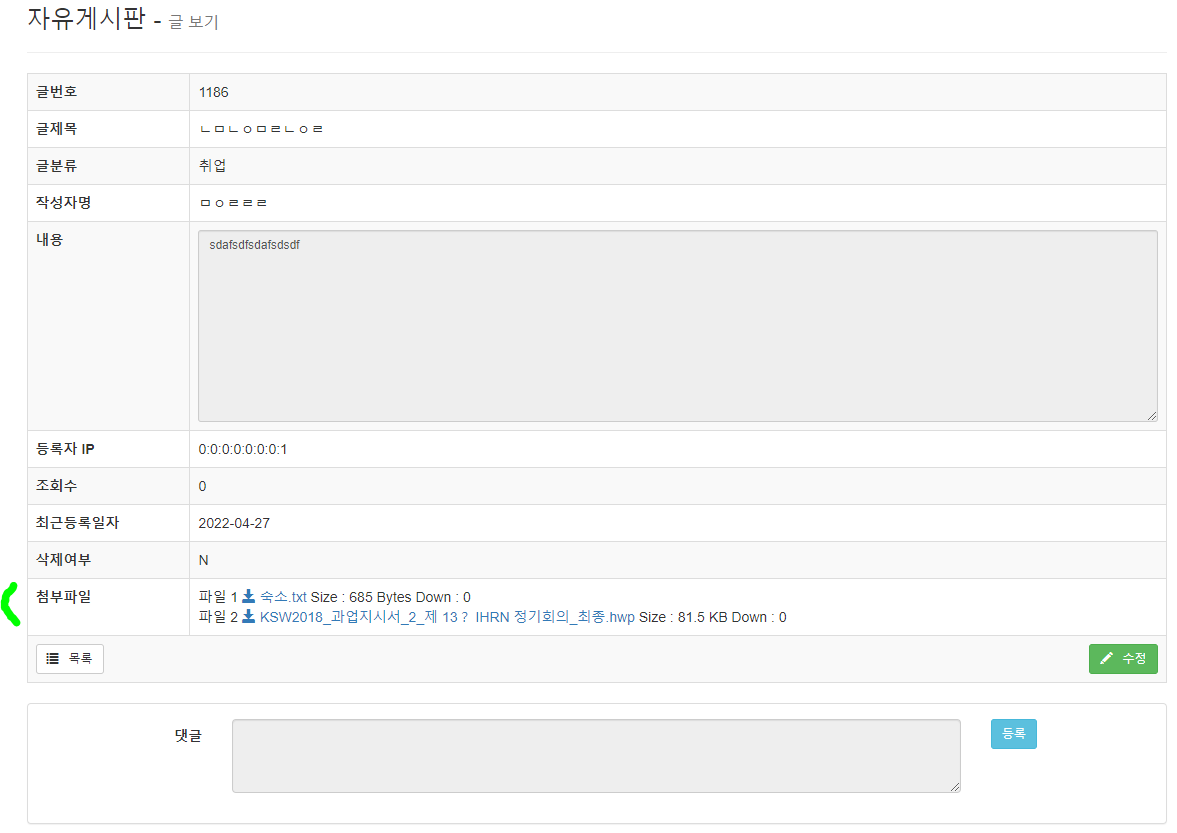This screenshot has height=833, width=1177.
Task: Click the 파일 1 label
Action: tap(218, 597)
